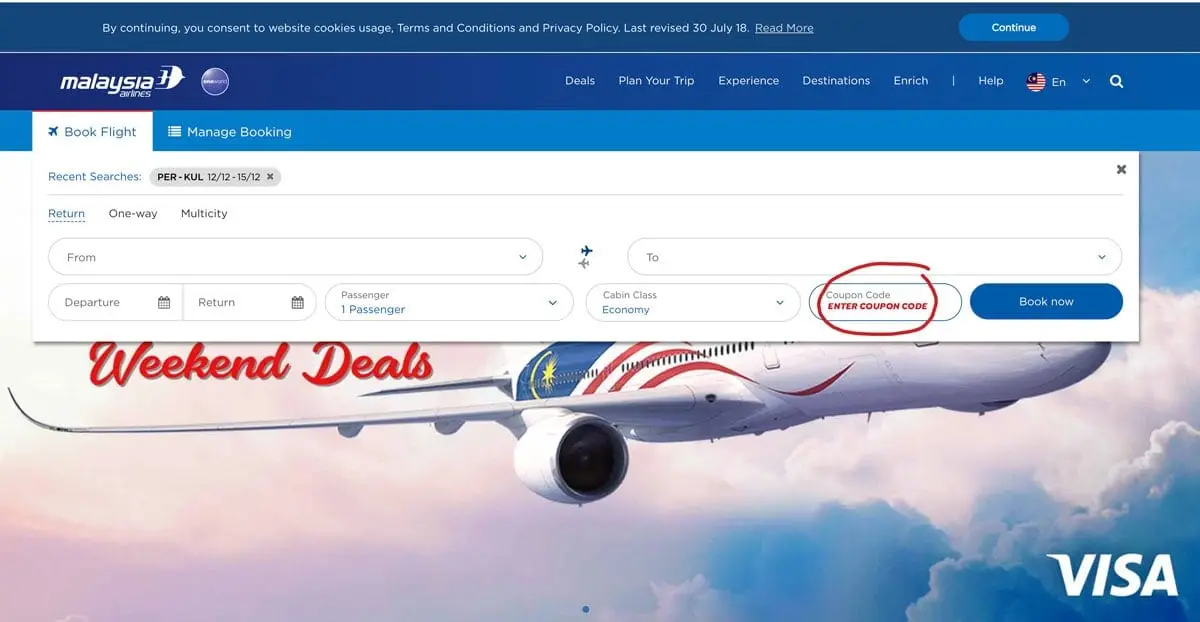Expand the From airport dropdown
The height and width of the screenshot is (622, 1200).
pyautogui.click(x=295, y=257)
